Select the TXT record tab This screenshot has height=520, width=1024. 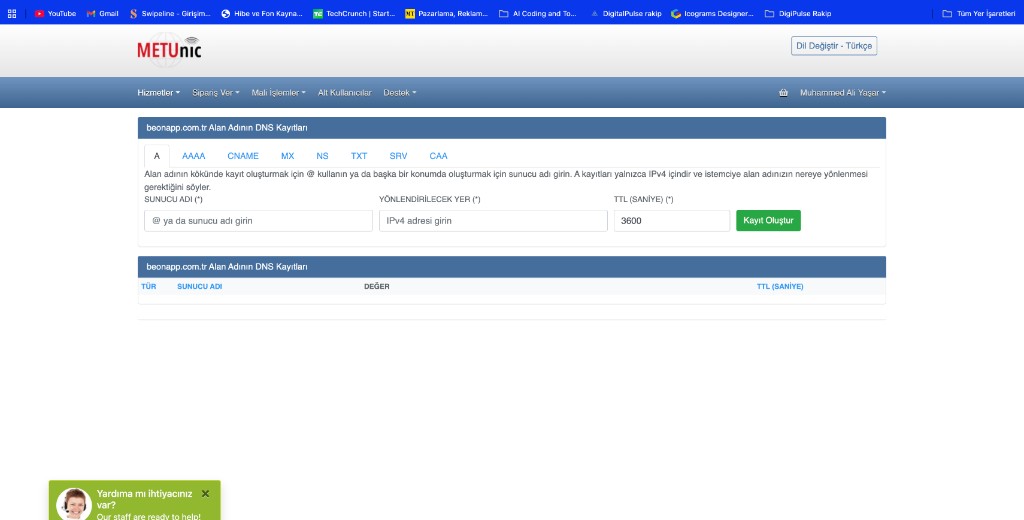(359, 156)
